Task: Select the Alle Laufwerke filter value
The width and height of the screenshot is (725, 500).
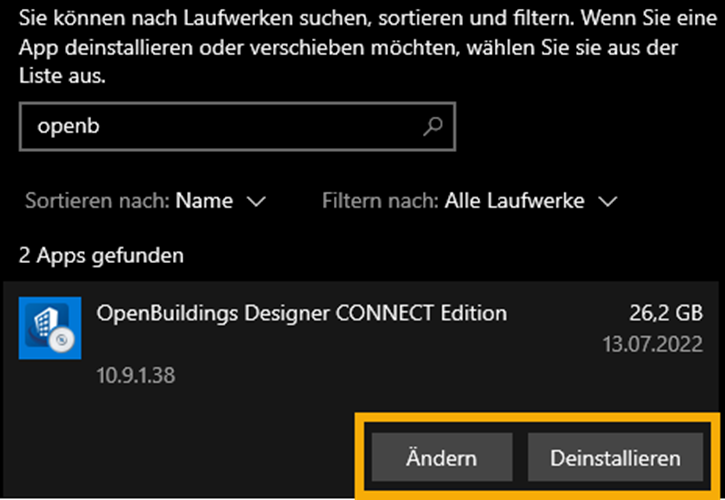Action: click(514, 201)
